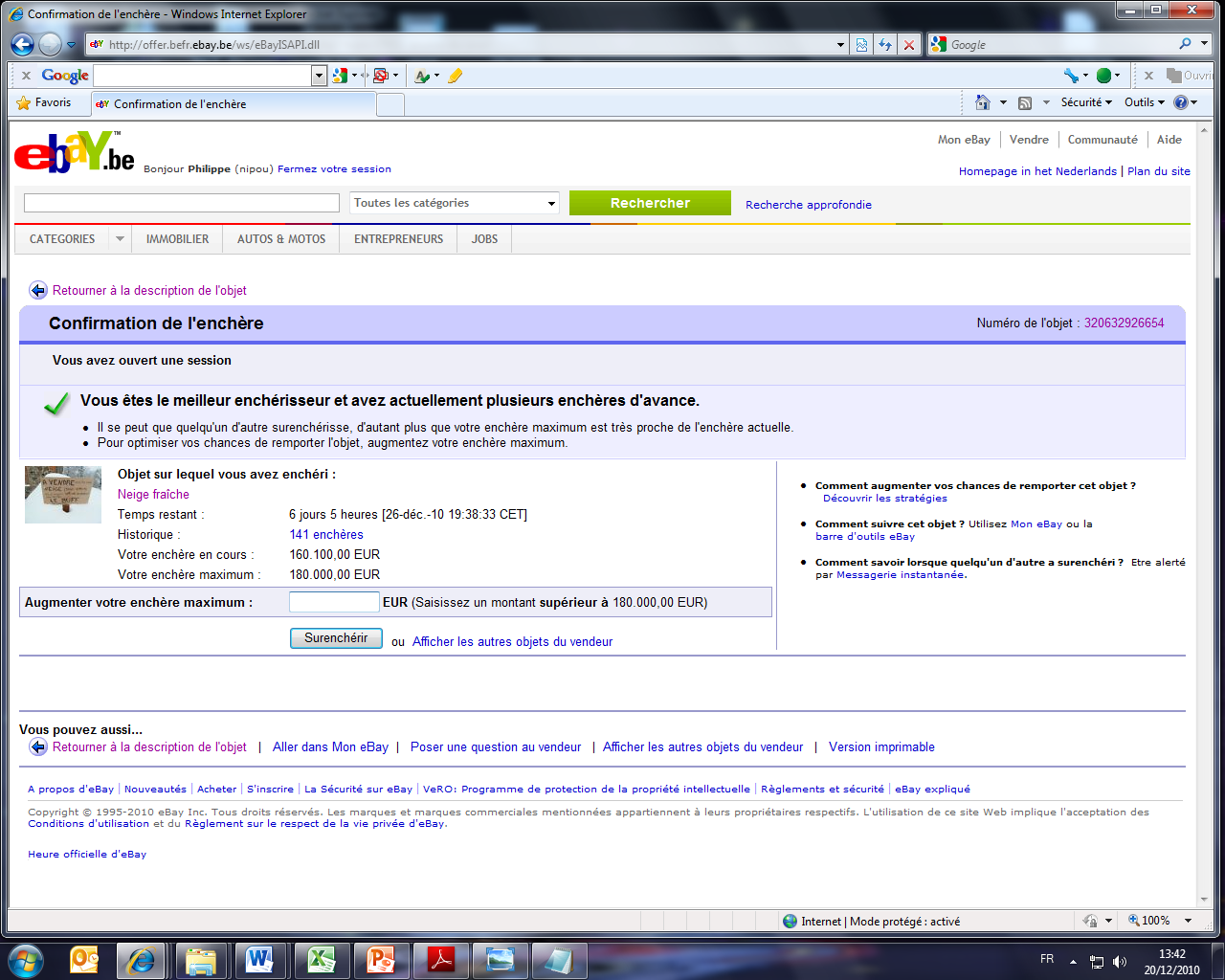Click the object number 320632926654 link

point(1124,323)
